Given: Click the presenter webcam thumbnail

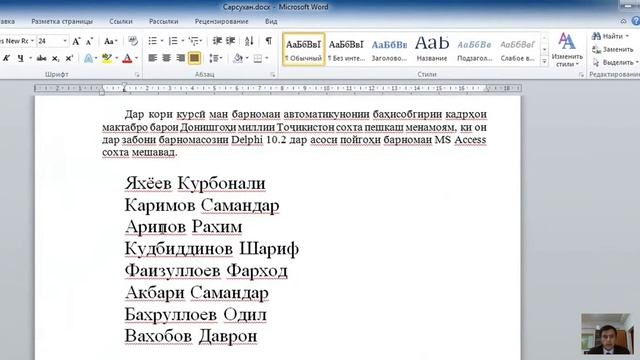Looking at the screenshot, I should point(607,333).
